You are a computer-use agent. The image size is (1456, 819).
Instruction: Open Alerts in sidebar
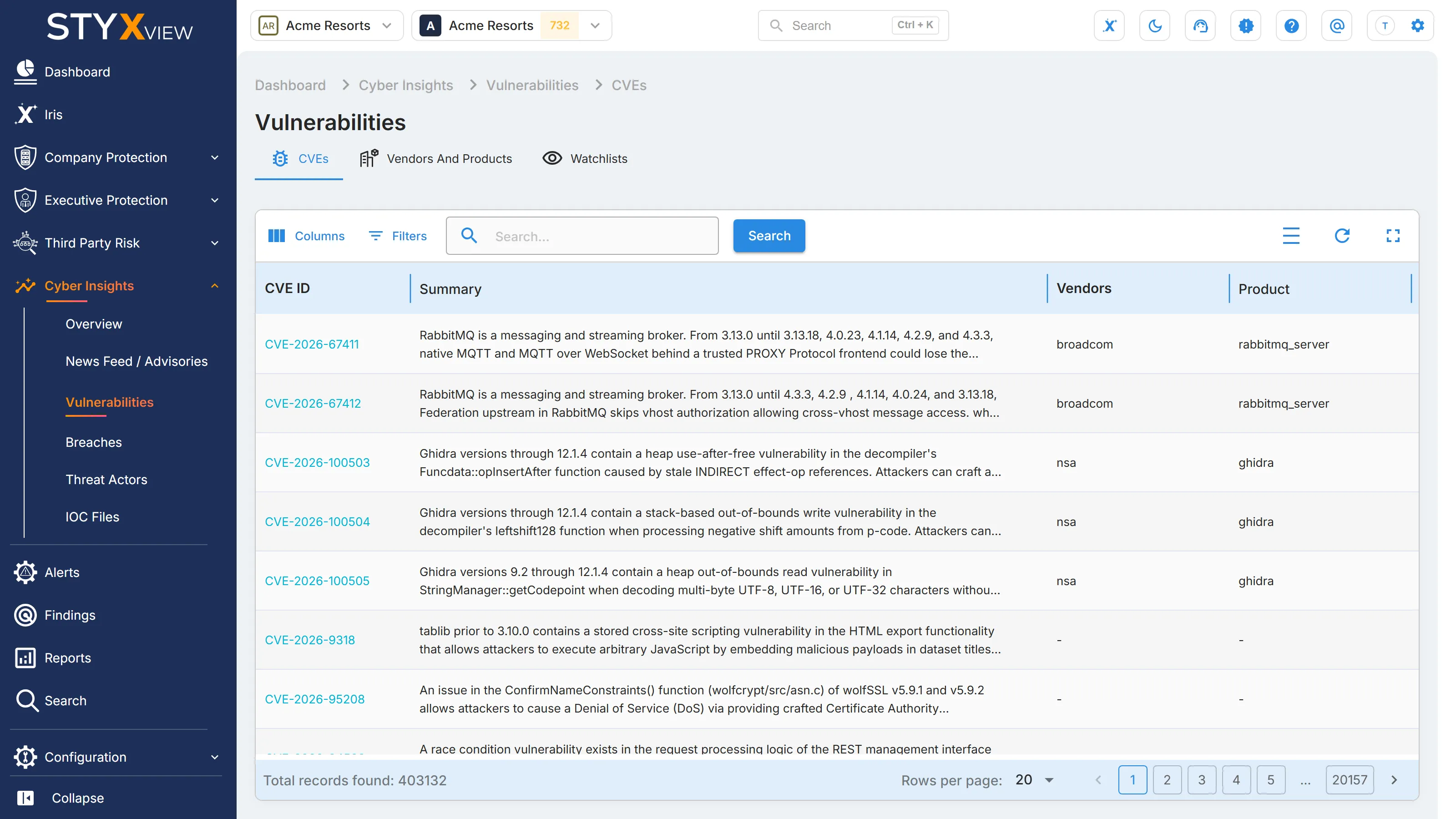pos(47,572)
